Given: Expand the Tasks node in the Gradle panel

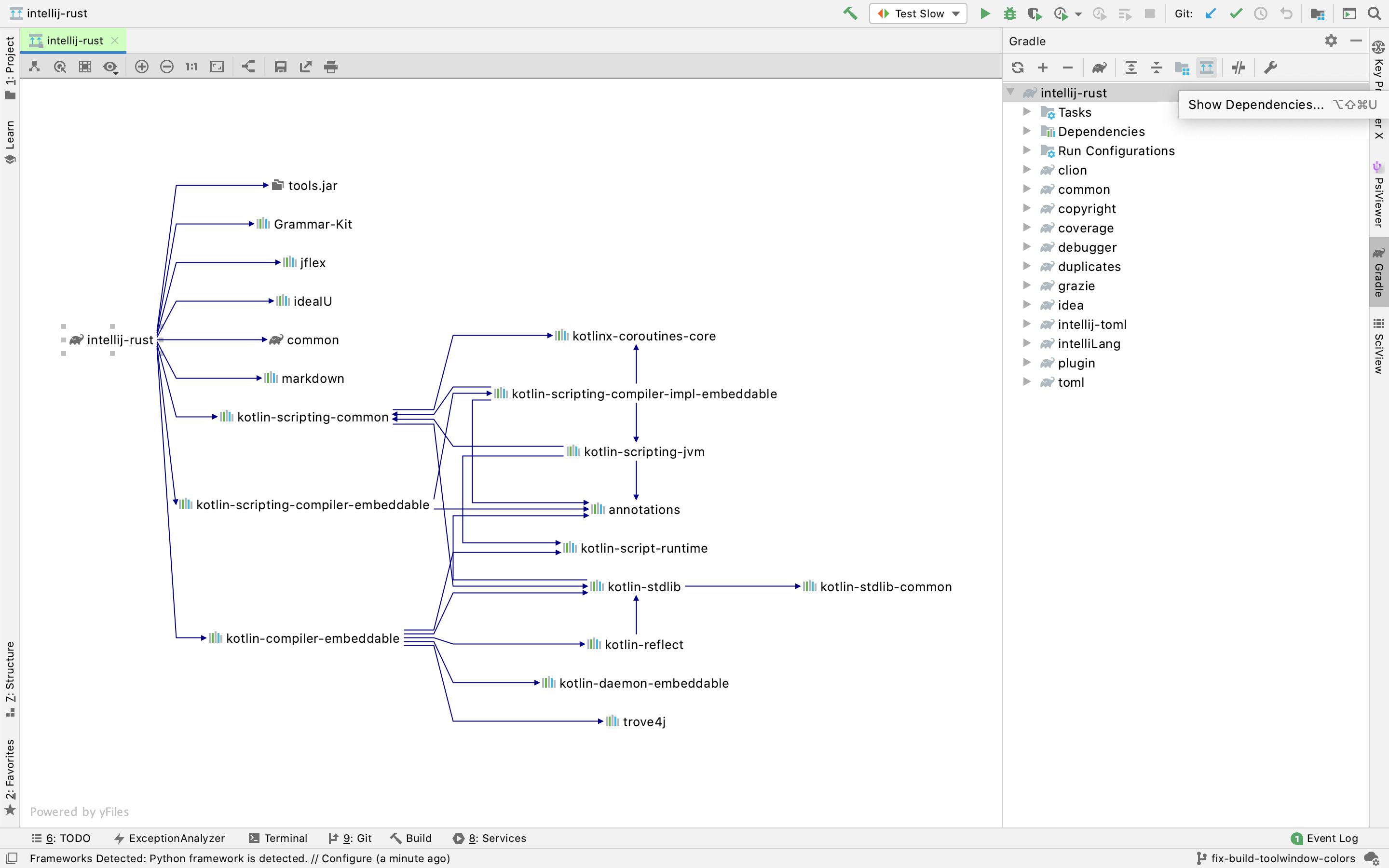Looking at the screenshot, I should pyautogui.click(x=1026, y=112).
